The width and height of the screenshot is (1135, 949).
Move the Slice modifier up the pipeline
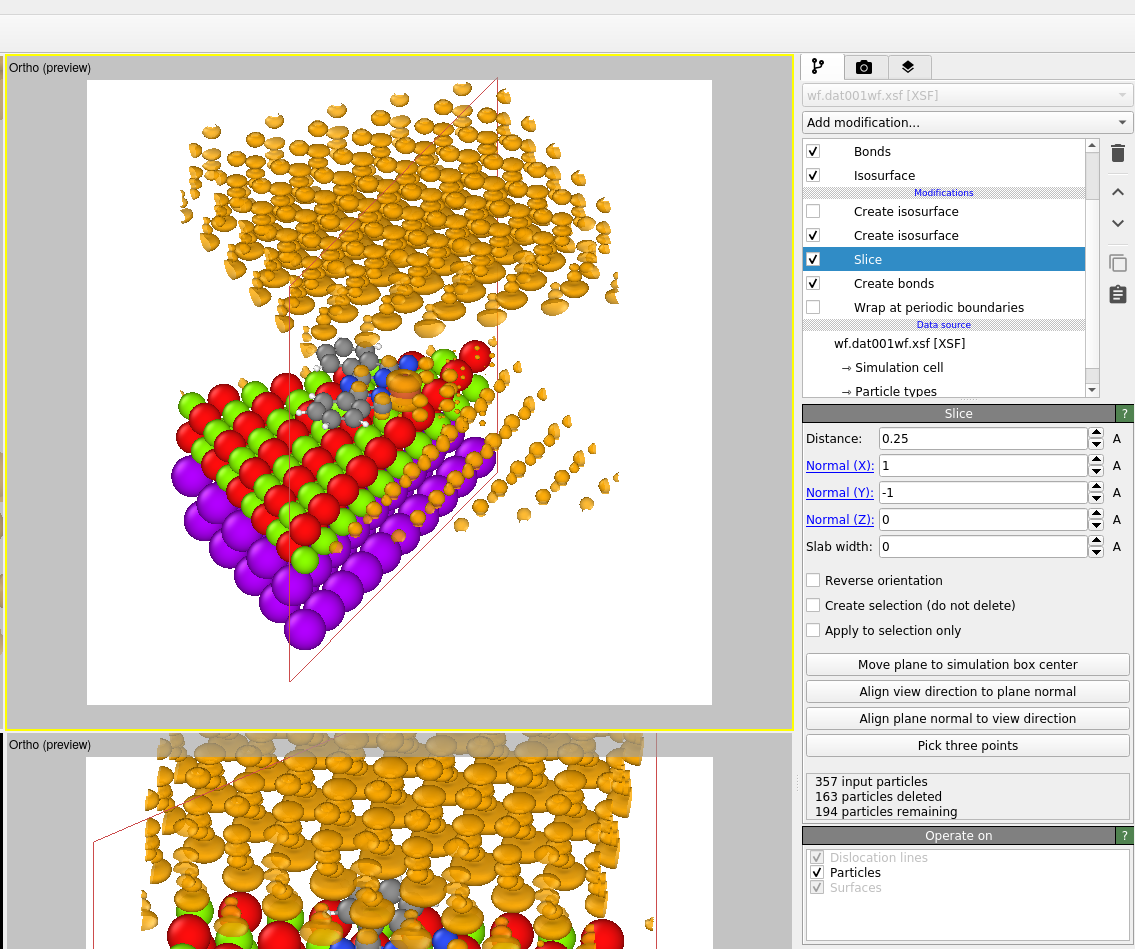1117,191
